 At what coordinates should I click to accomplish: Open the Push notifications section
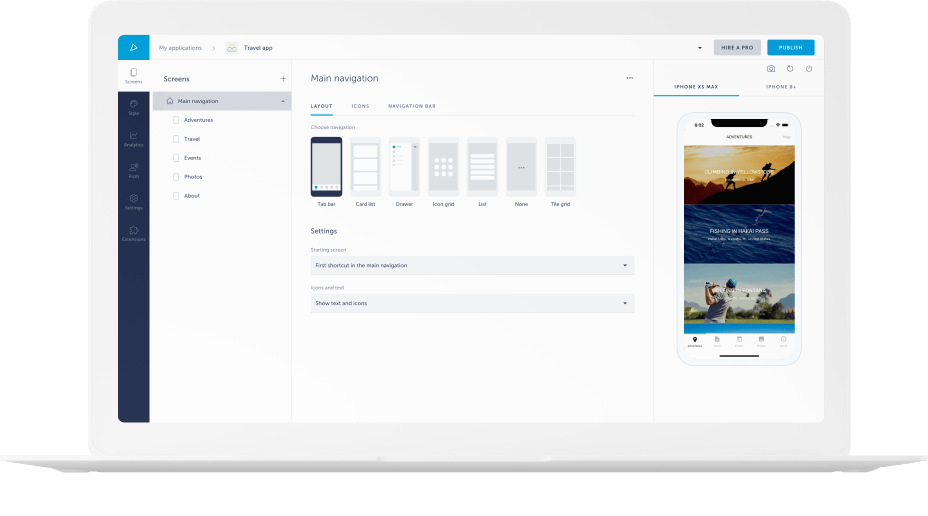[134, 170]
